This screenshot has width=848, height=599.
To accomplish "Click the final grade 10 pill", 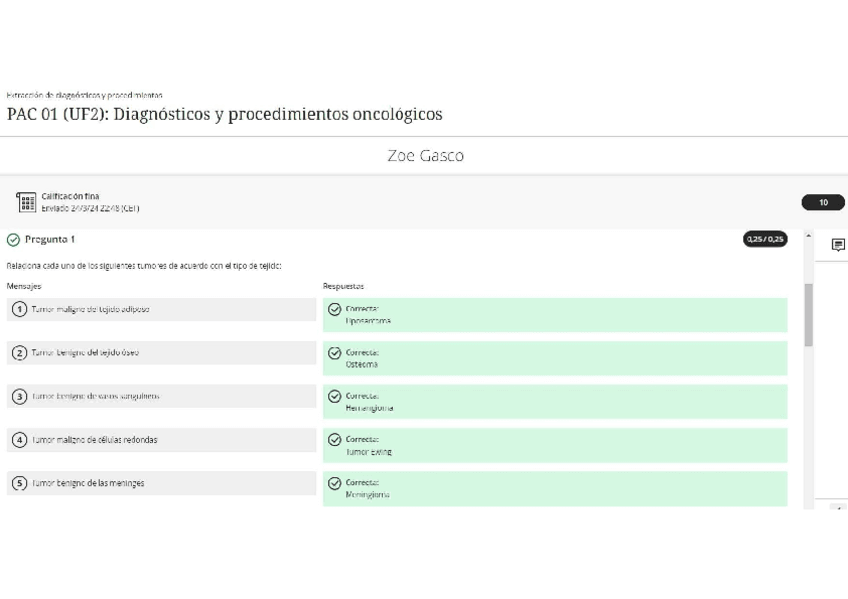I will pyautogui.click(x=823, y=203).
